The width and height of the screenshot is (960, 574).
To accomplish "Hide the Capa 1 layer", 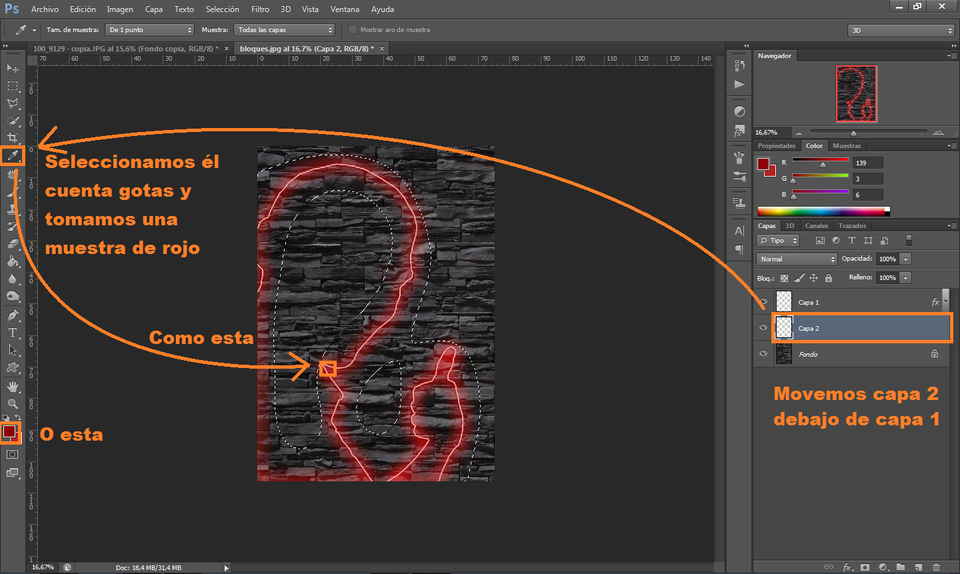I will [x=764, y=301].
